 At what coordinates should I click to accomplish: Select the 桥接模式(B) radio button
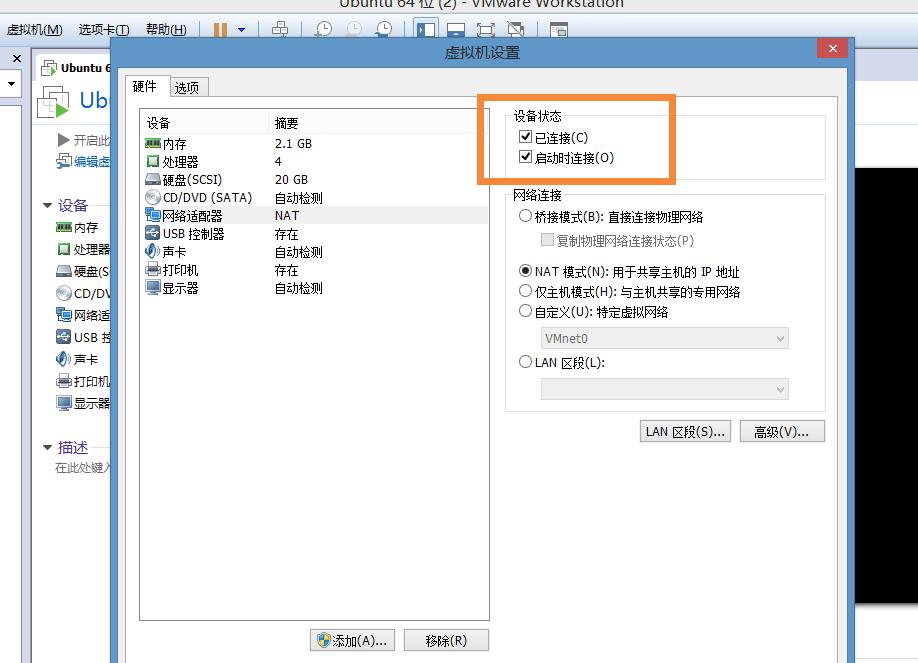[525, 217]
